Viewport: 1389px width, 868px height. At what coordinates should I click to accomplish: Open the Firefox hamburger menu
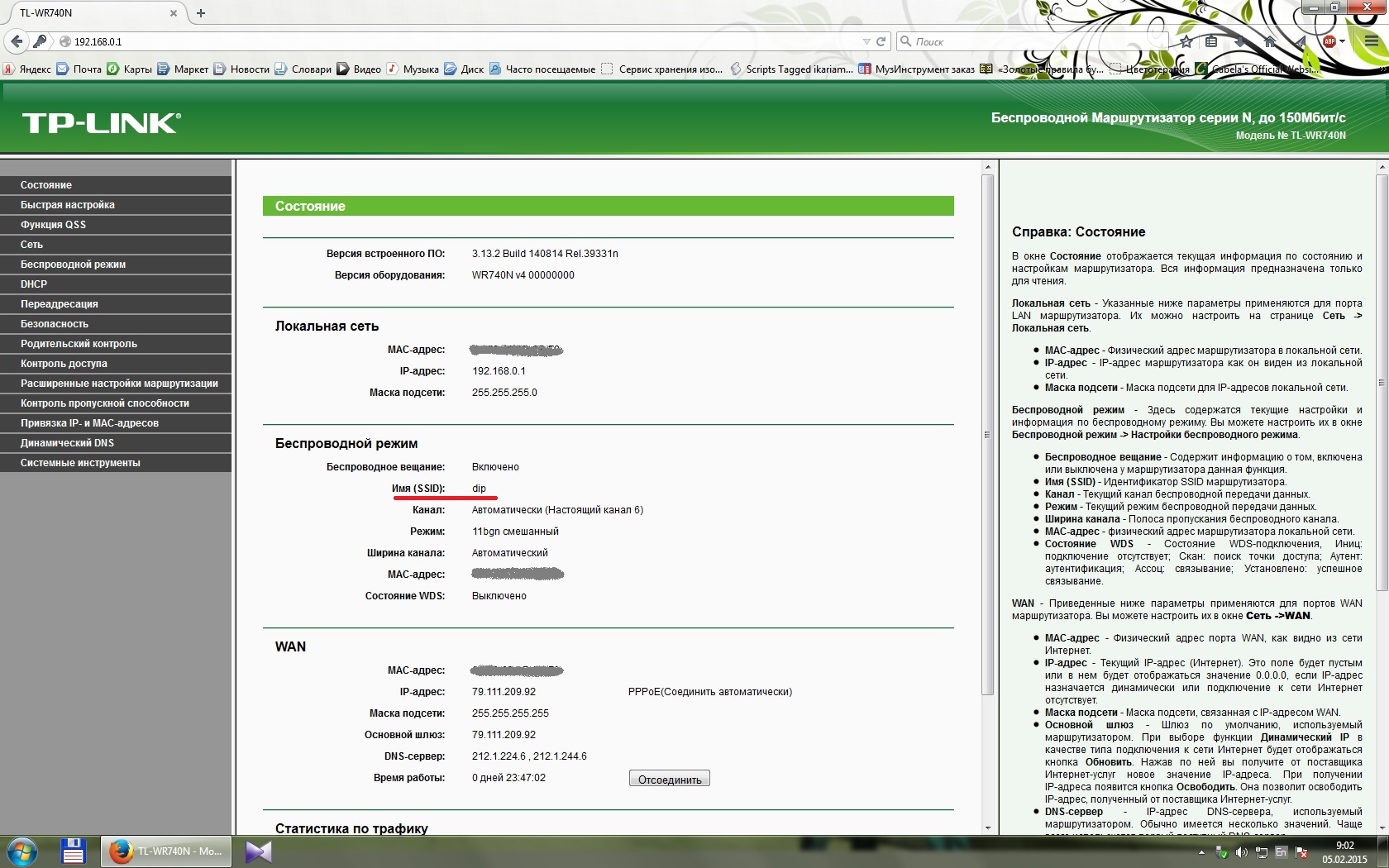tap(1371, 41)
